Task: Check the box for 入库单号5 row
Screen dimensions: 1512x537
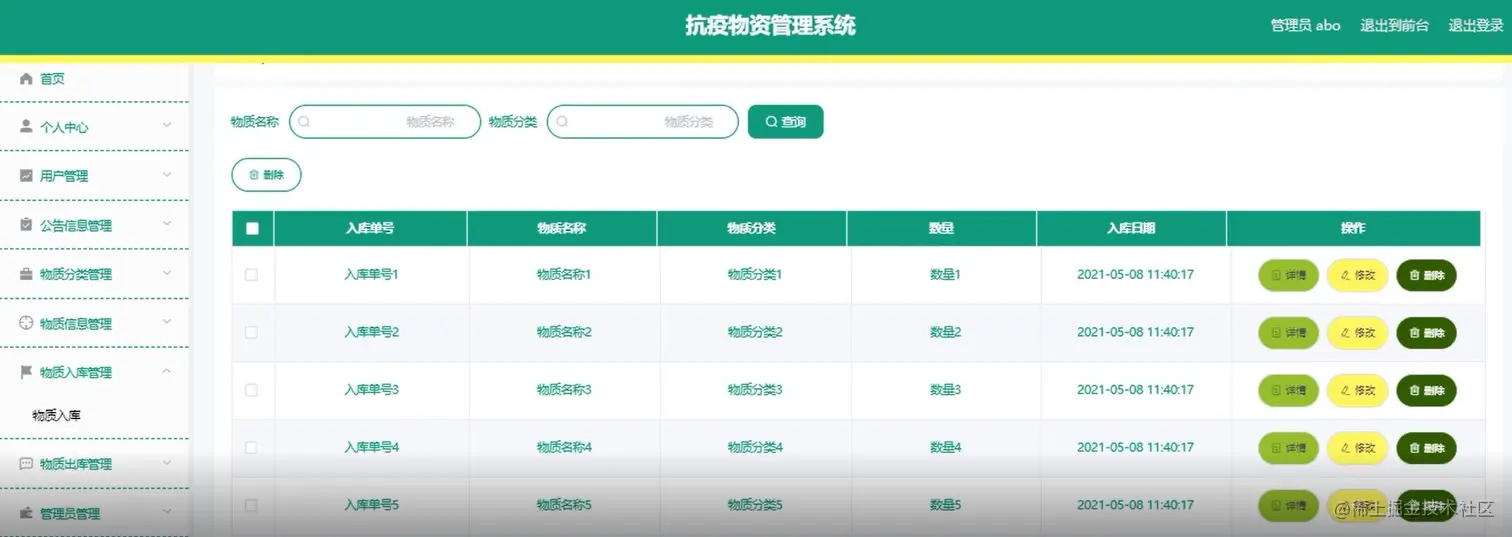Action: click(251, 505)
